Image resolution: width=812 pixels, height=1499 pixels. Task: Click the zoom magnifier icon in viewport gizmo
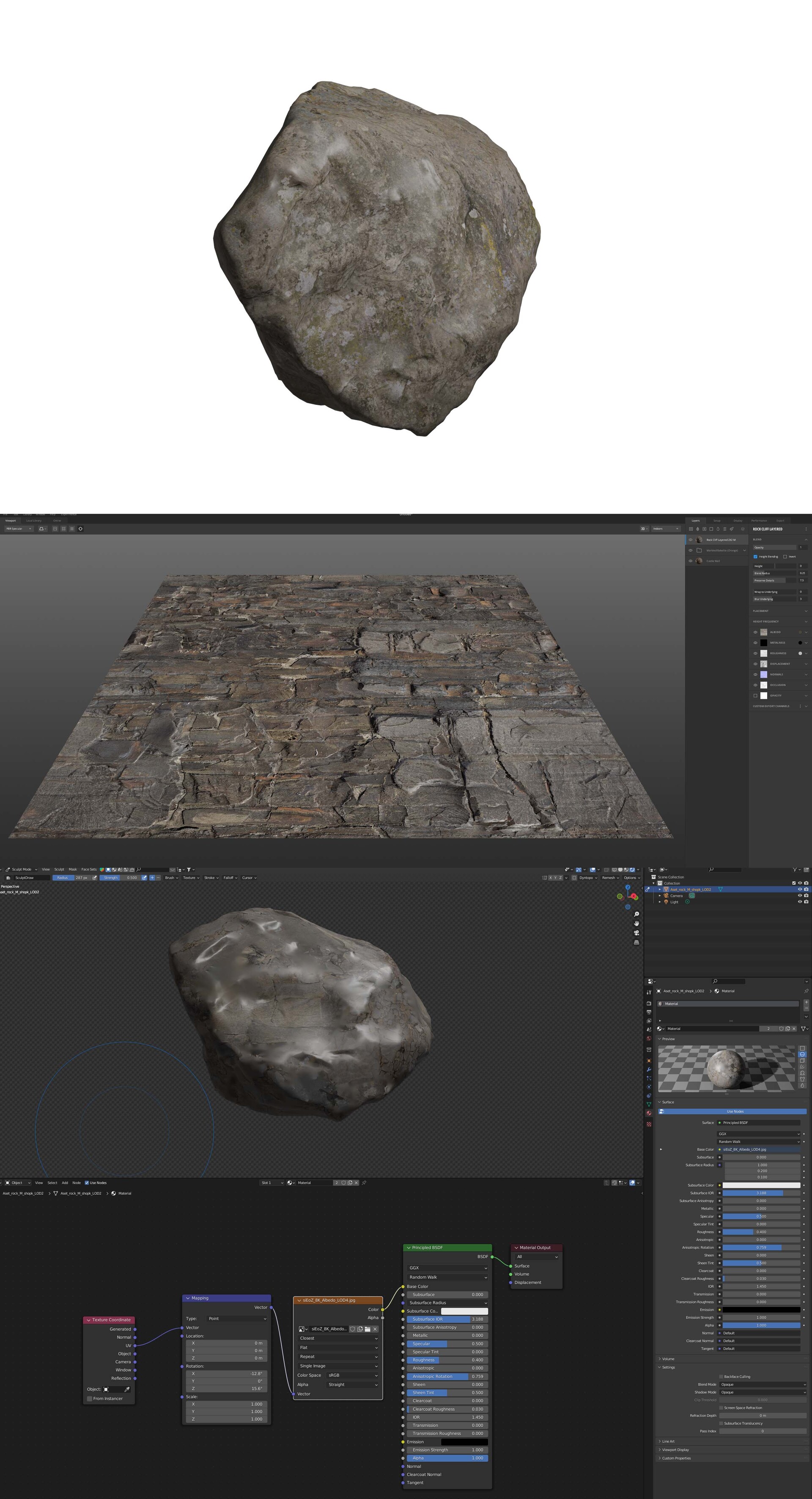(637, 914)
